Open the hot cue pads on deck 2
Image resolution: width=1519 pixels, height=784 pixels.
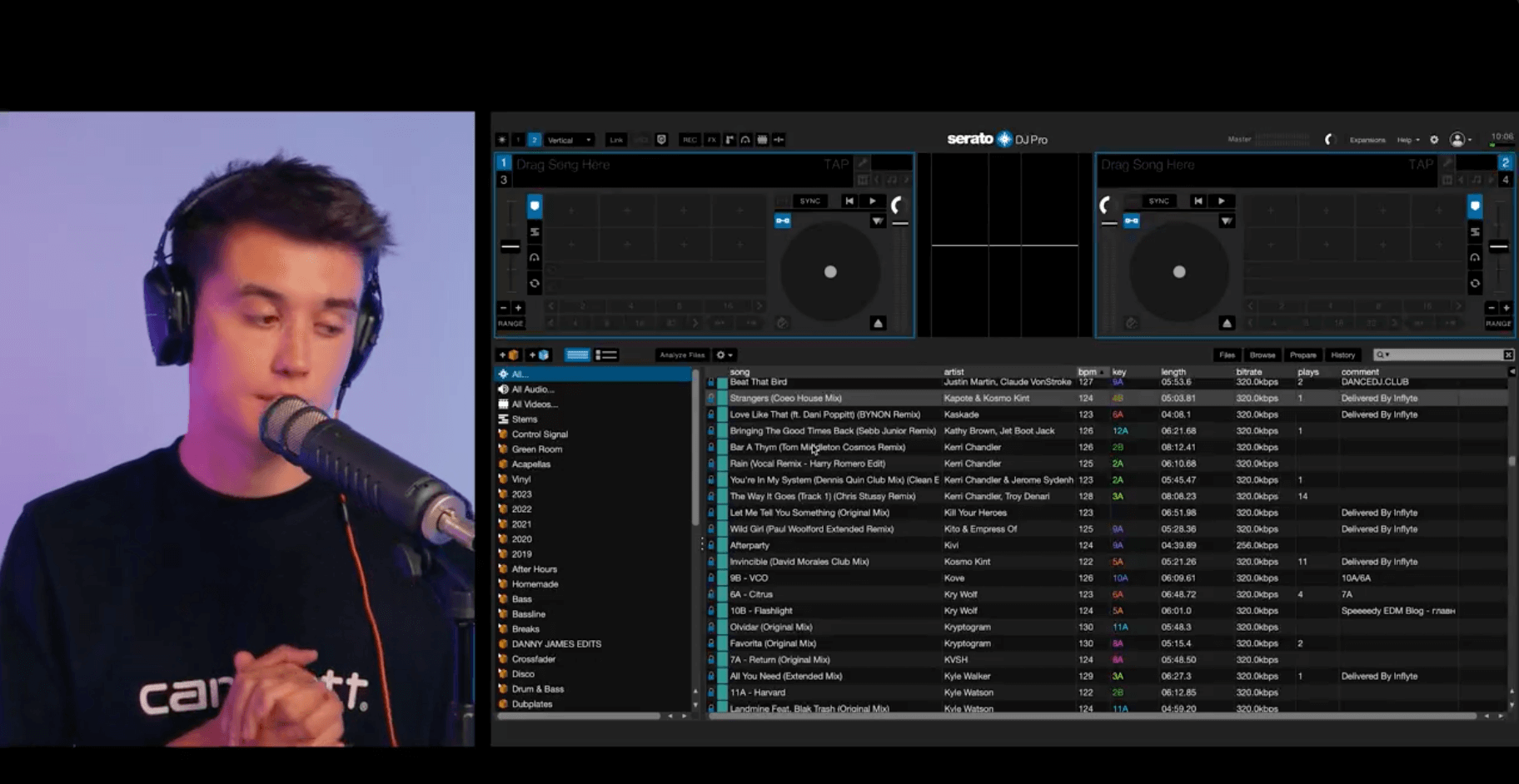pyautogui.click(x=1475, y=206)
